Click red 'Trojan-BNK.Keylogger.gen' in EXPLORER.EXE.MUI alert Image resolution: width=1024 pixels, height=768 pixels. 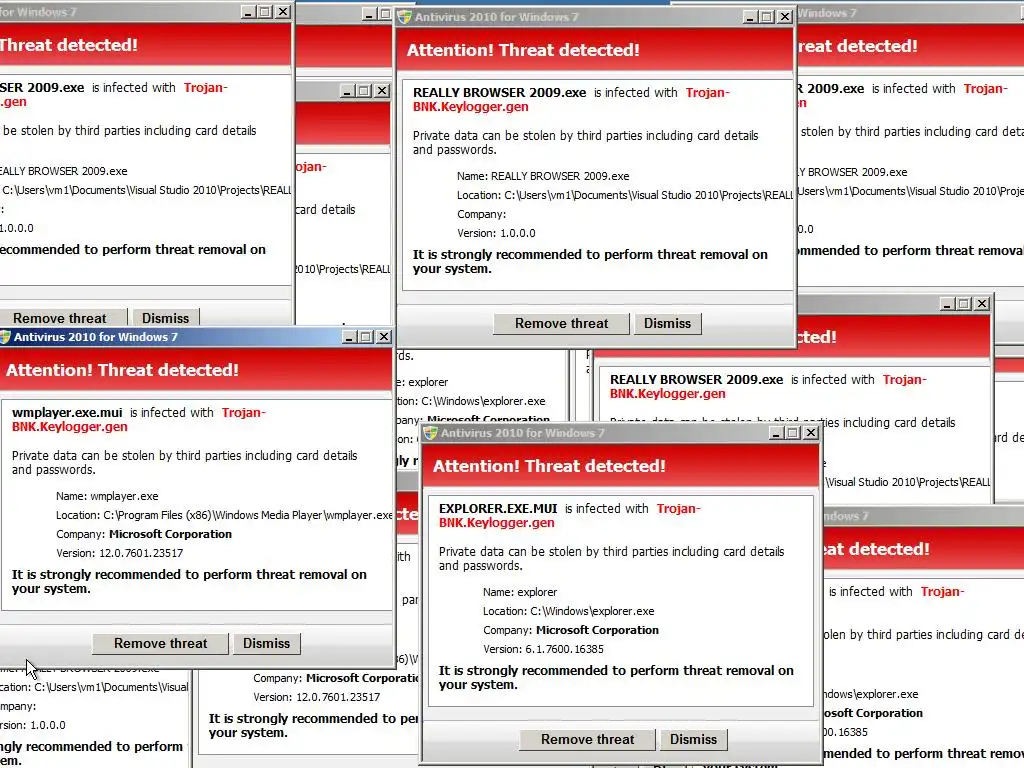(x=569, y=516)
